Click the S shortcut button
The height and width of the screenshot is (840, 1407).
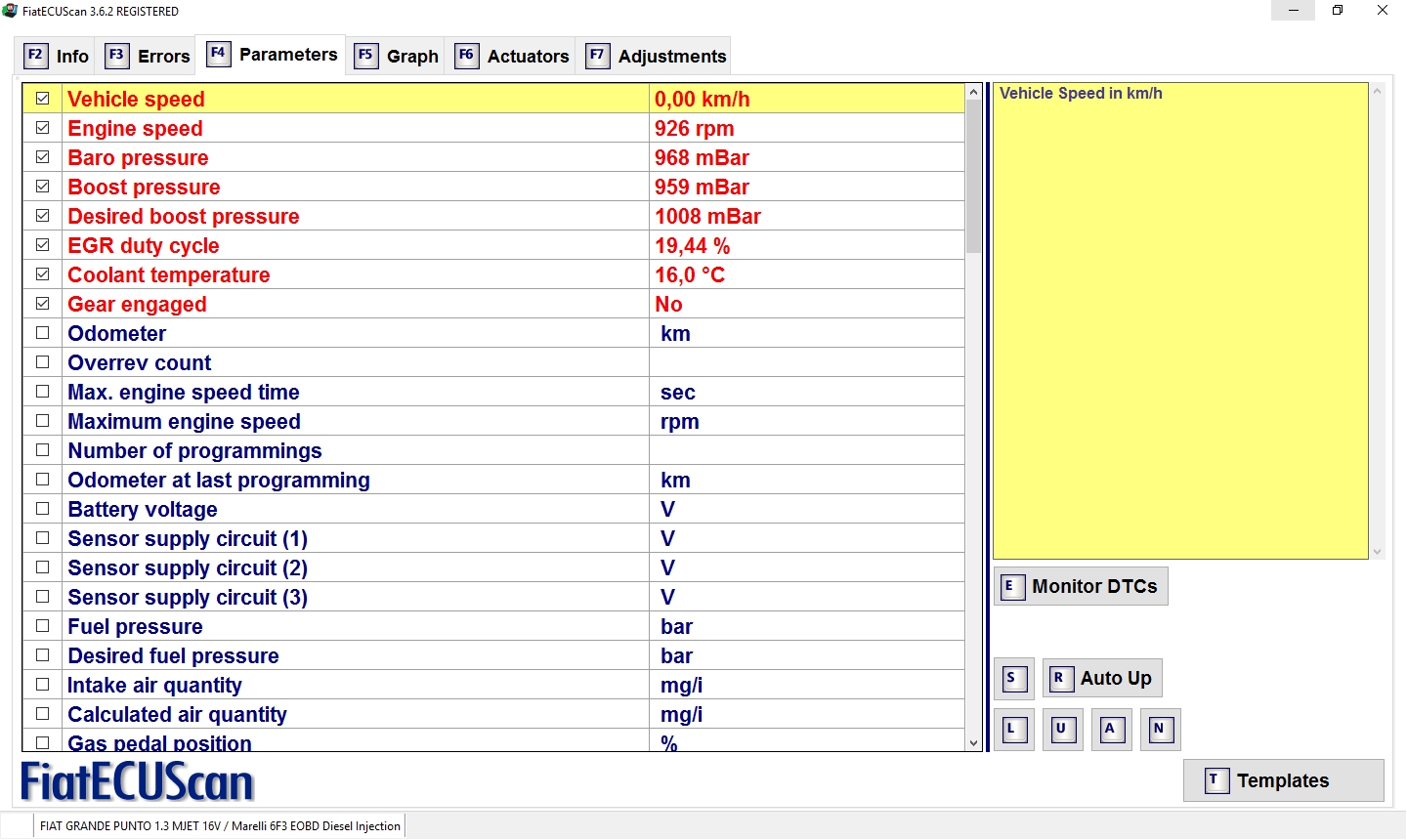pyautogui.click(x=1014, y=679)
